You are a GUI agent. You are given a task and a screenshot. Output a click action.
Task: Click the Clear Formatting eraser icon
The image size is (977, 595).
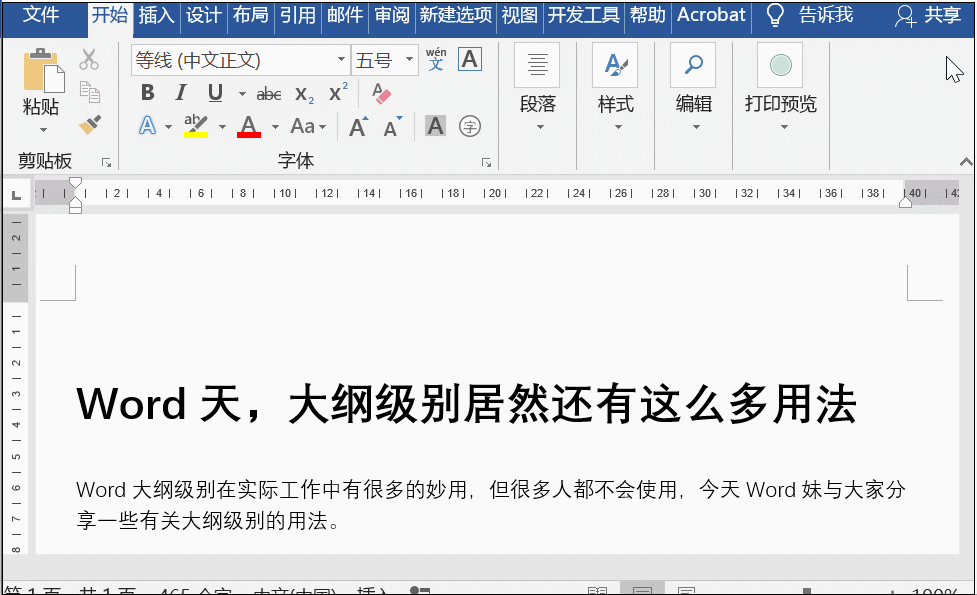pyautogui.click(x=381, y=93)
